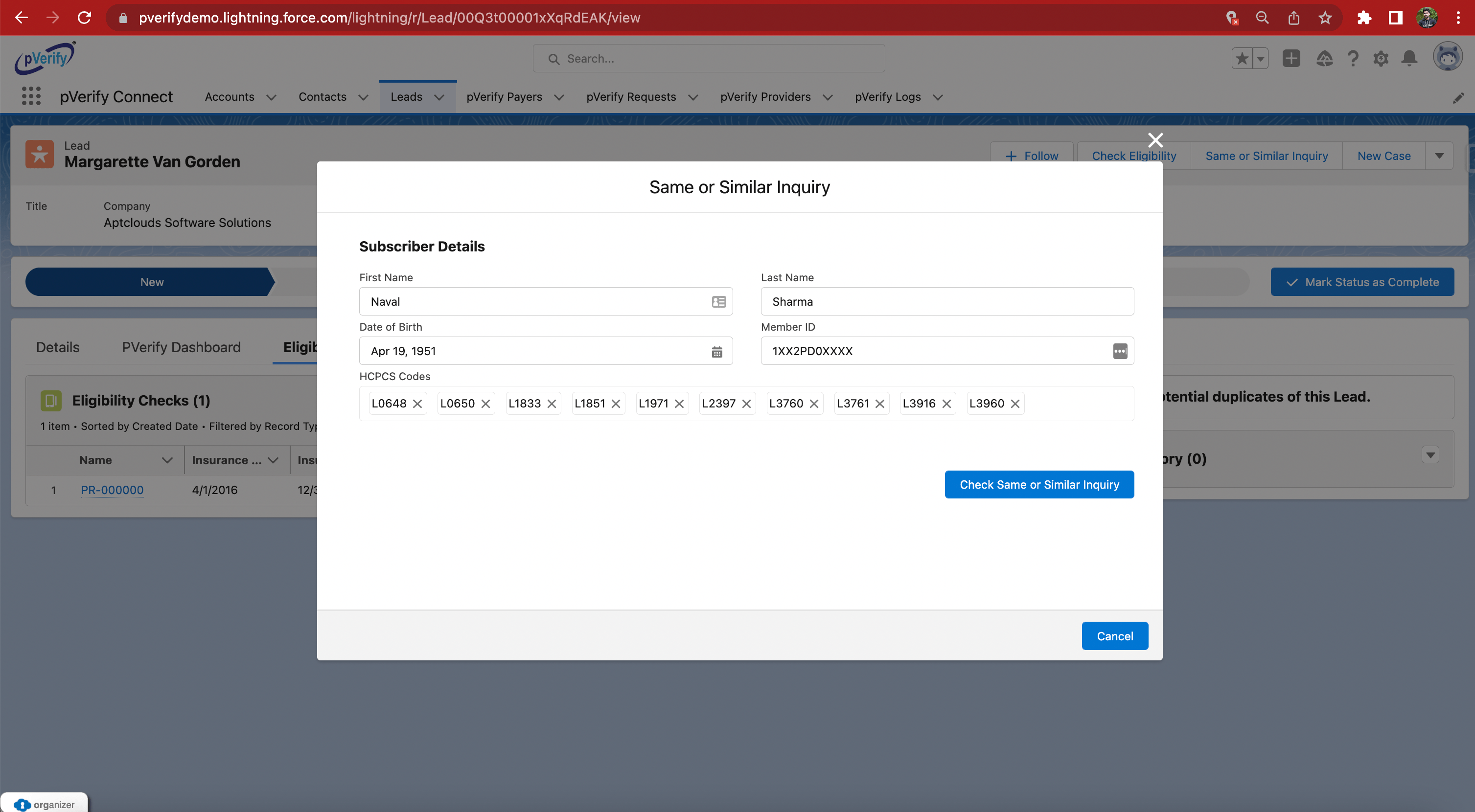Expand more lead actions dropdown beside New Case
The width and height of the screenshot is (1475, 812).
[1439, 156]
